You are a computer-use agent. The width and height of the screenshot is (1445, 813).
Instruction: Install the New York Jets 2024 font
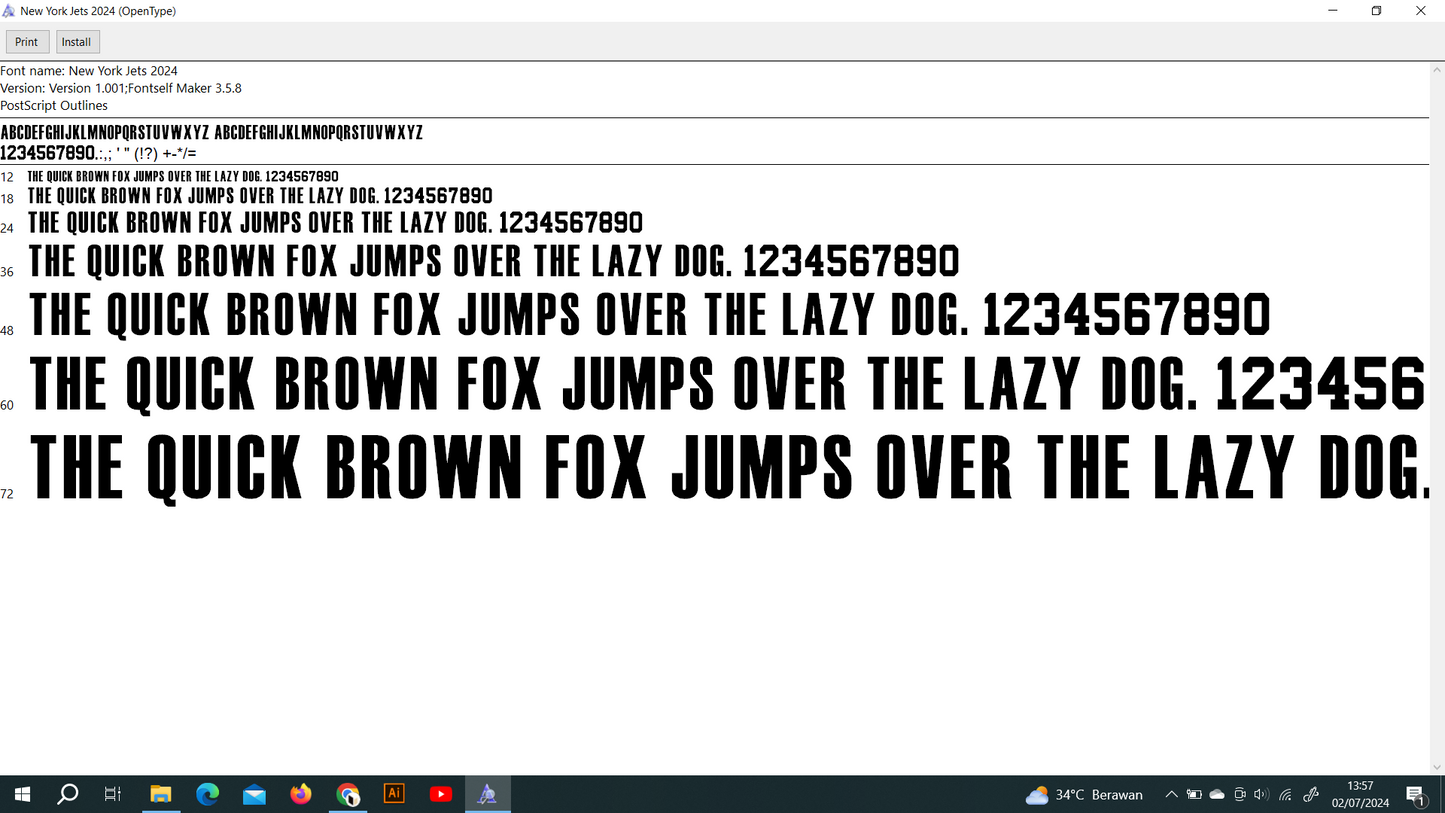tap(77, 42)
